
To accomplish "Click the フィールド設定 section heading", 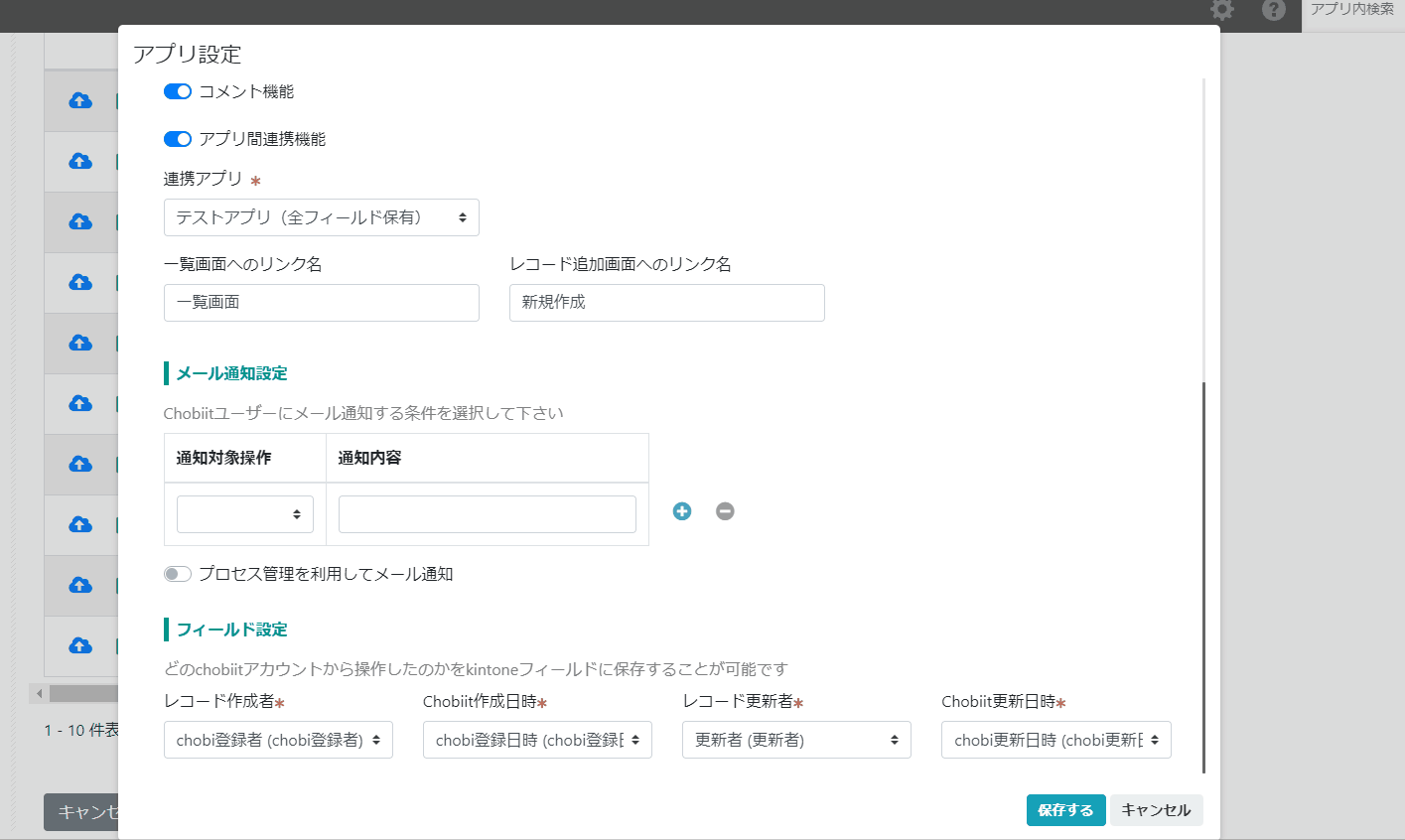I will click(231, 630).
